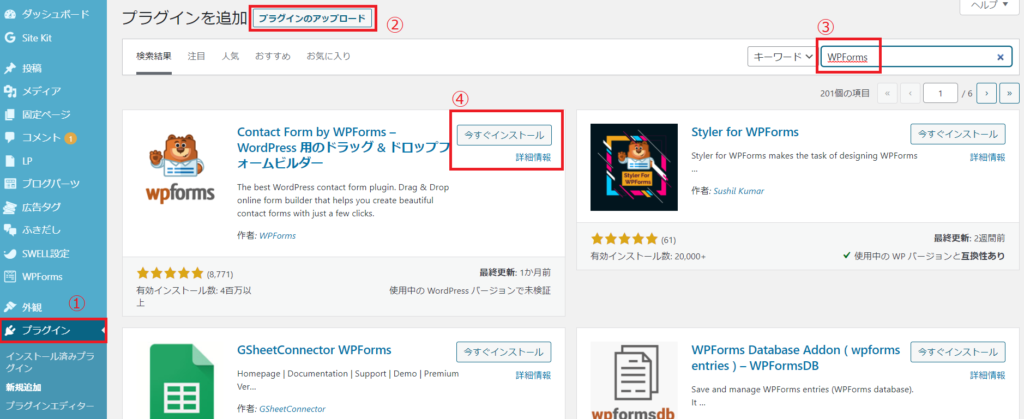Image resolution: width=1024 pixels, height=419 pixels.
Task: Switch to the お気に入り tab
Action: (328, 56)
